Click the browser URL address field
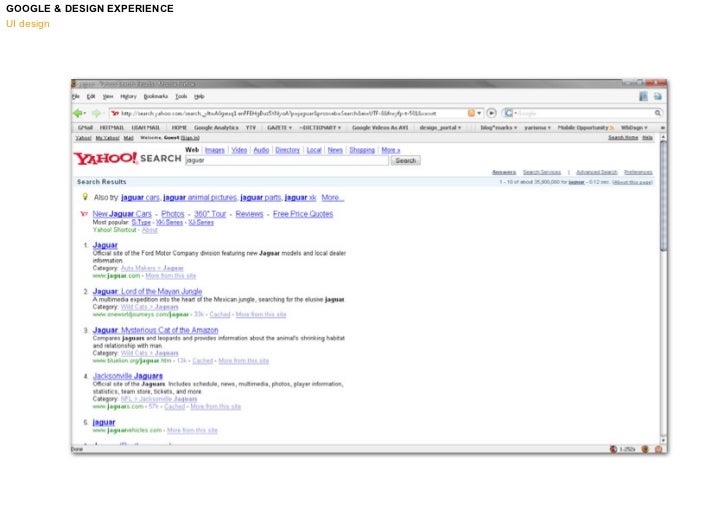 click(288, 113)
